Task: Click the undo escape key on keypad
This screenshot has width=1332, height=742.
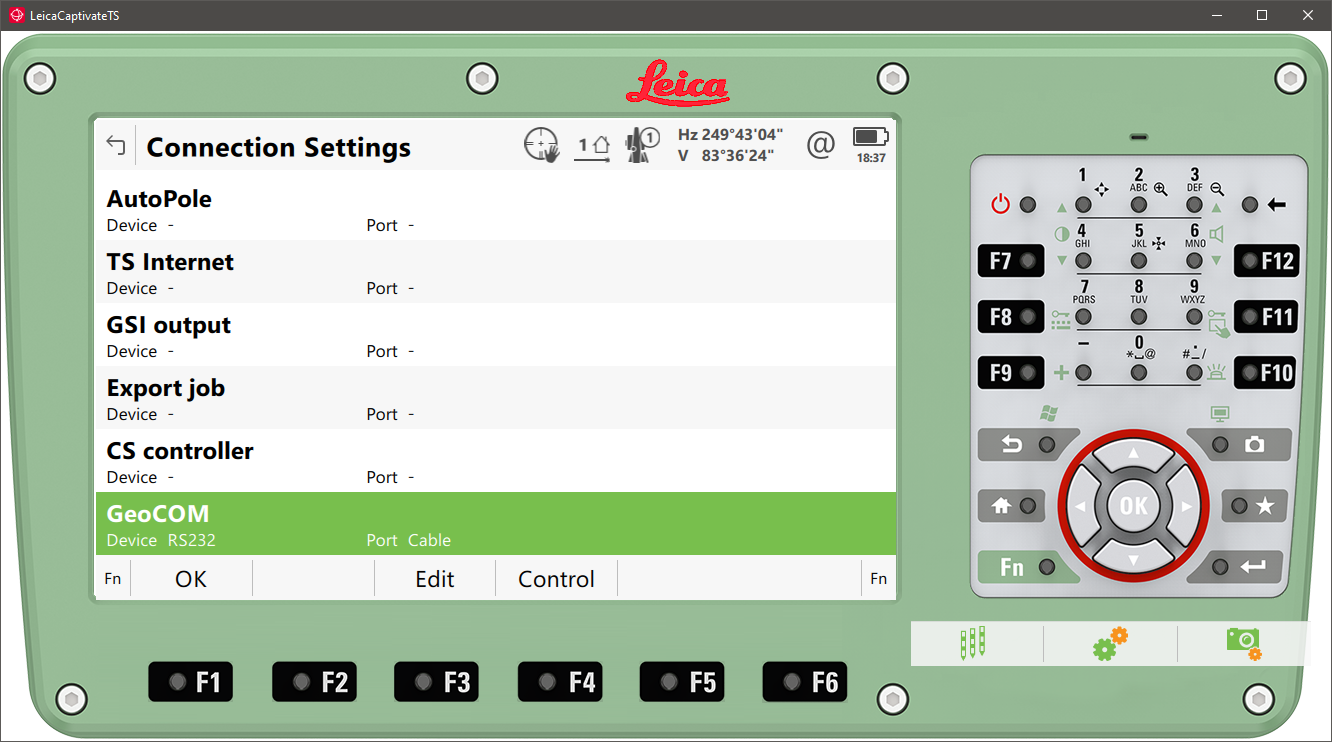Action: [1028, 445]
